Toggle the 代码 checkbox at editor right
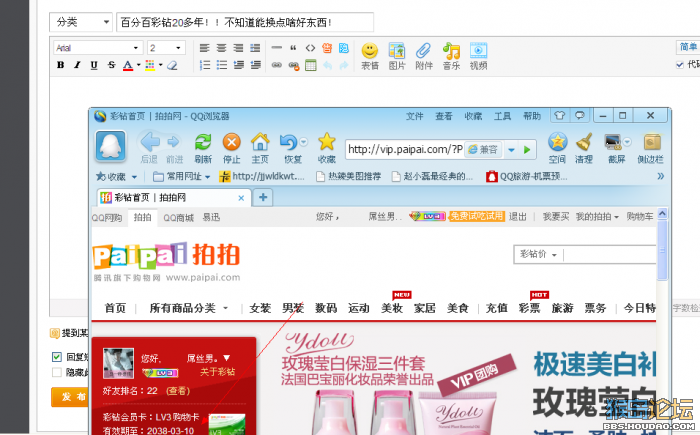Image resolution: width=700 pixels, height=435 pixels. point(680,65)
